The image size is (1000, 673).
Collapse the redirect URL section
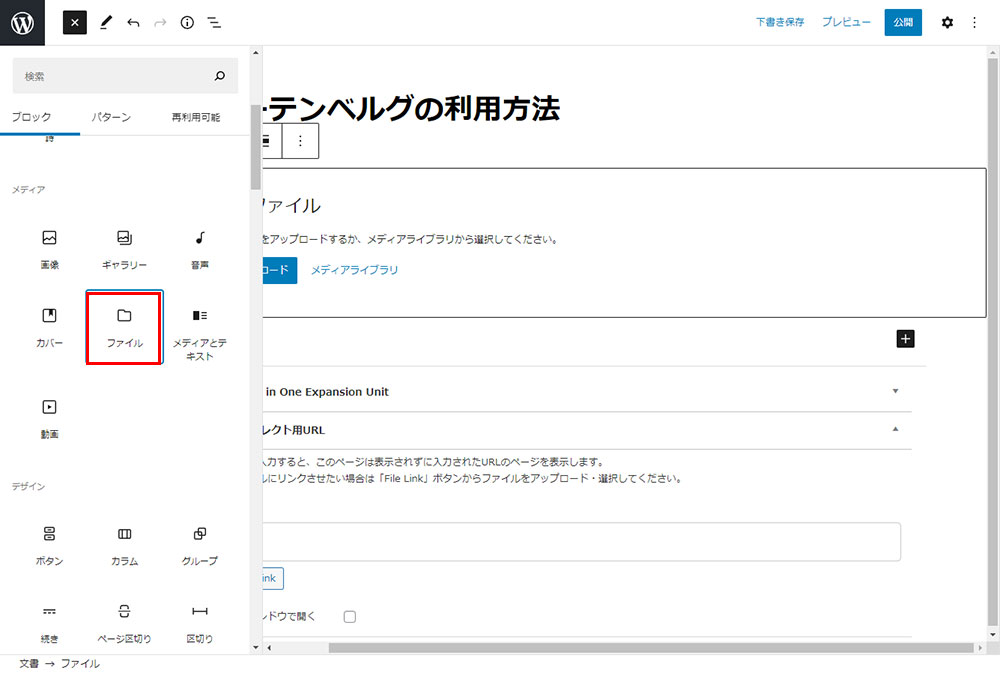[x=895, y=429]
